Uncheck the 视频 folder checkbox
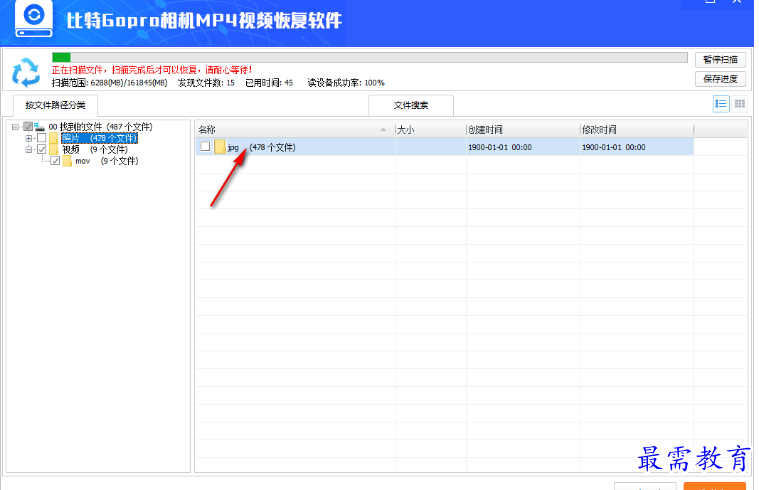This screenshot has height=490, width=759. (42, 150)
